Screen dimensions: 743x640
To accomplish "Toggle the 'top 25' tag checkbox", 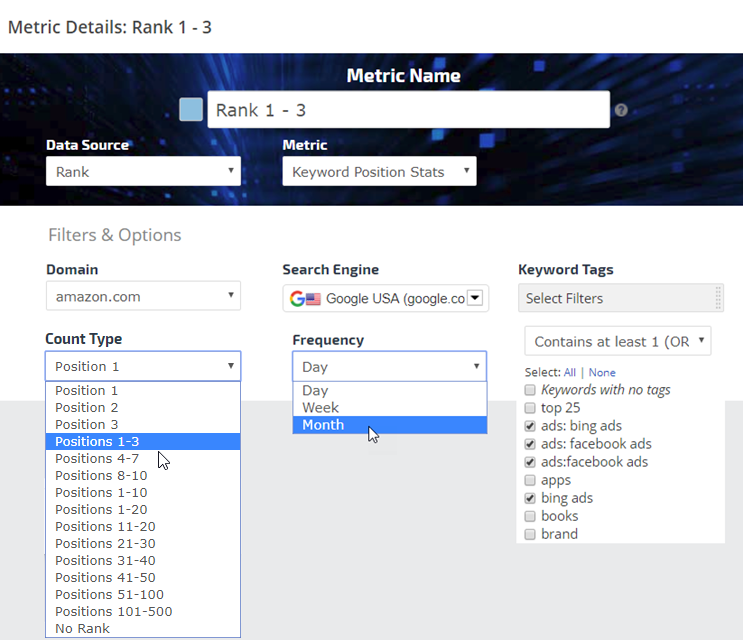I will click(530, 408).
